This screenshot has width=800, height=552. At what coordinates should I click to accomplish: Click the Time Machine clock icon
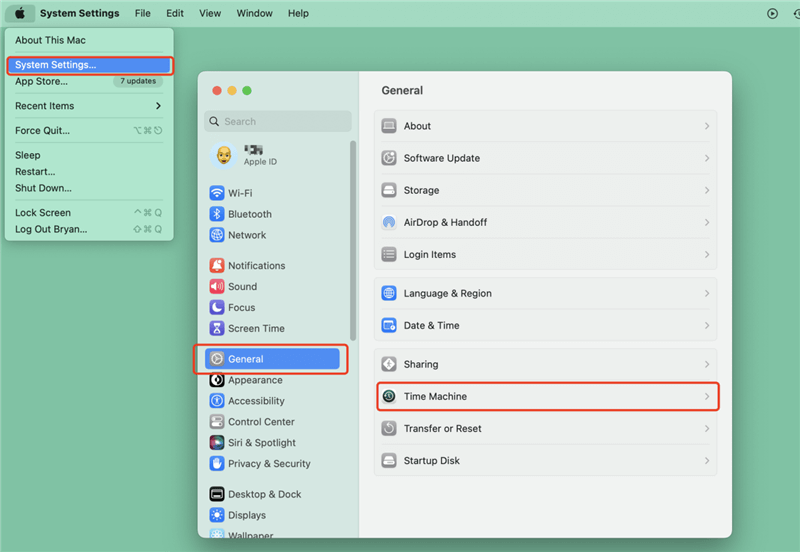click(389, 396)
